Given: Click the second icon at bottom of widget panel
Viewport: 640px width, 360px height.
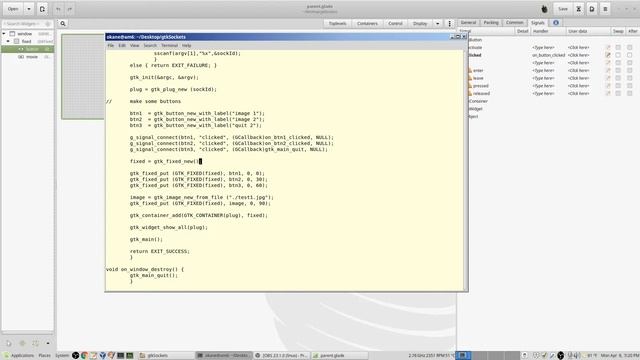Looking at the screenshot, I should click(22, 343).
